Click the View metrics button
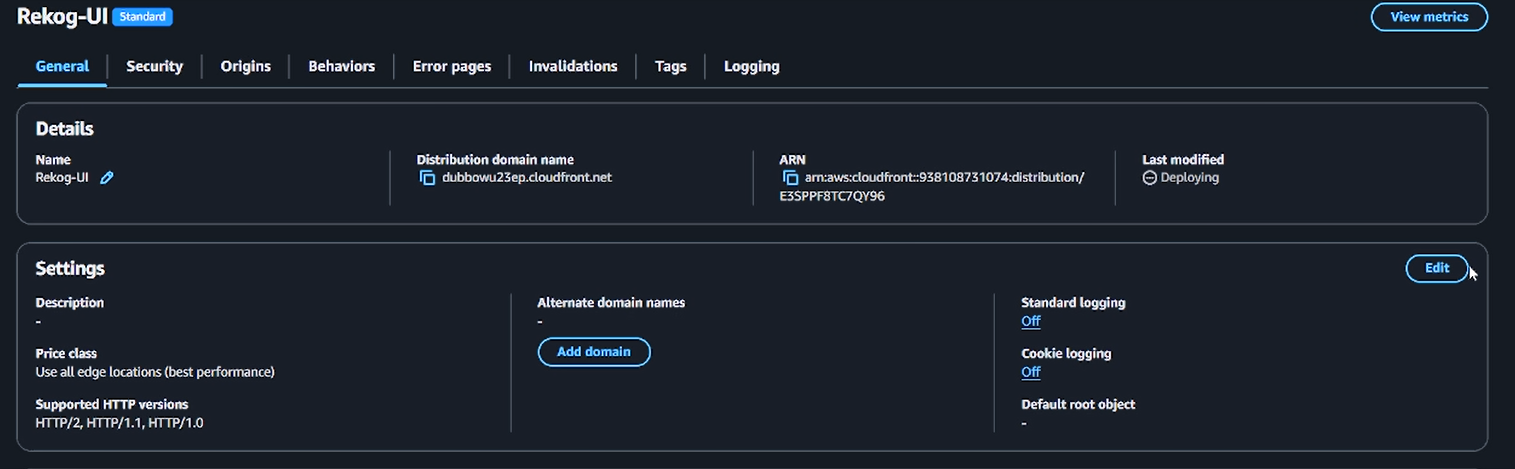 (1429, 17)
